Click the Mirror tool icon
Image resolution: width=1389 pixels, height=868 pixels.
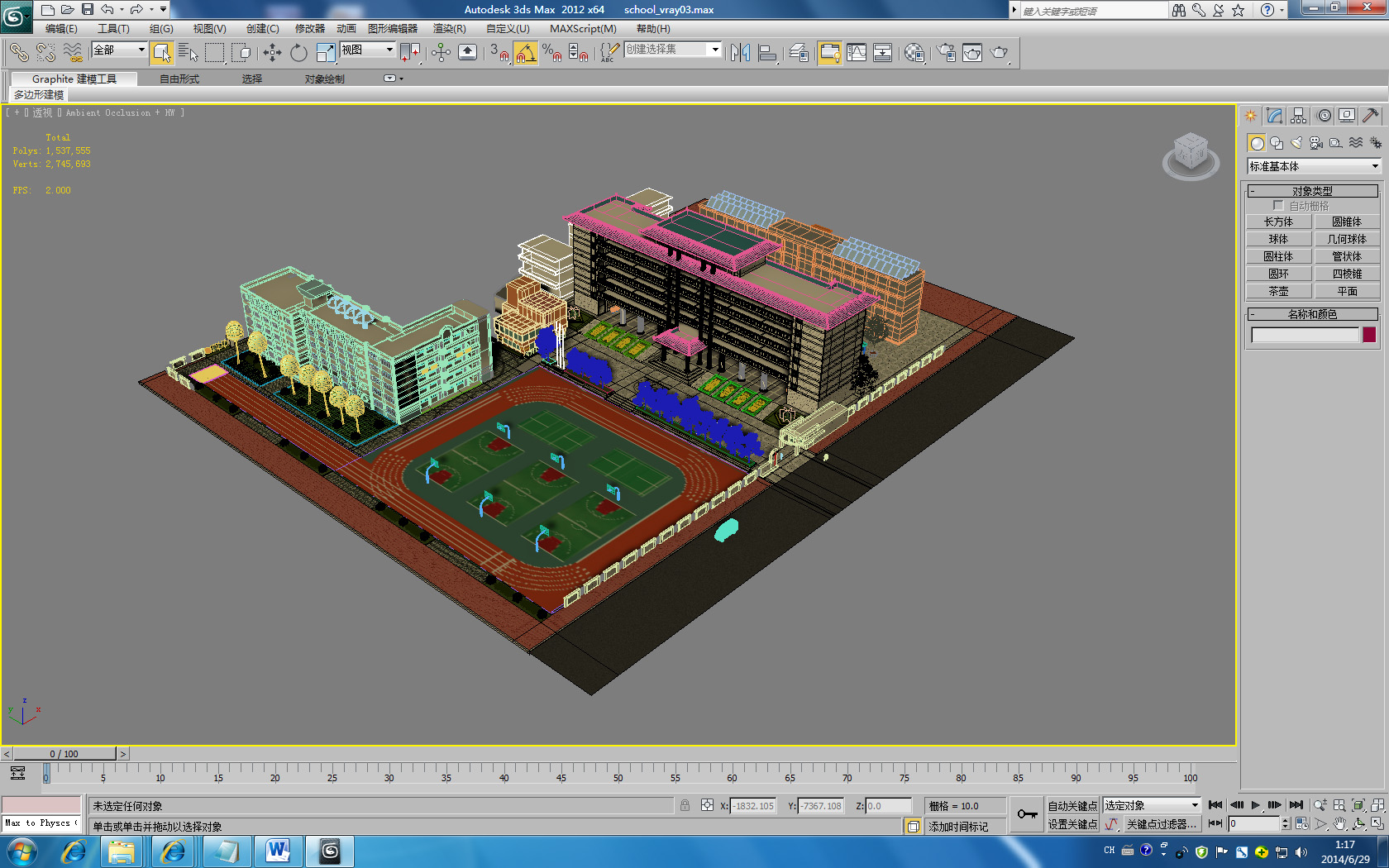(x=740, y=53)
